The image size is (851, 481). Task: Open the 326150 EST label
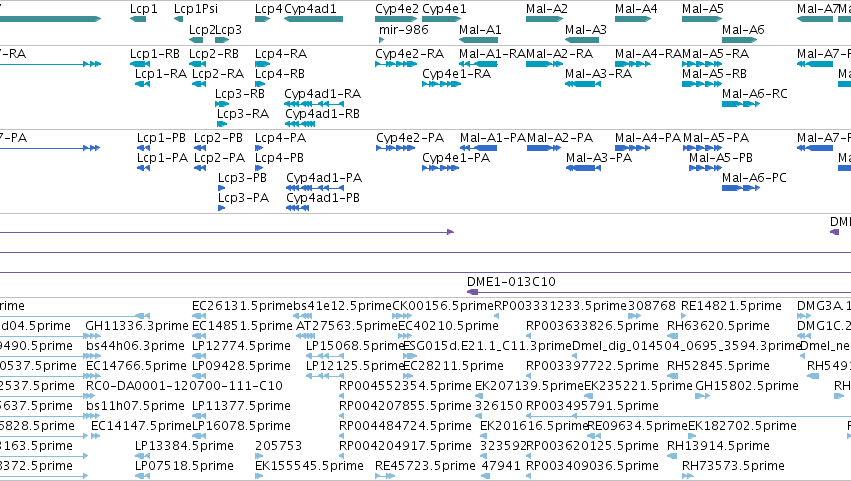(499, 406)
